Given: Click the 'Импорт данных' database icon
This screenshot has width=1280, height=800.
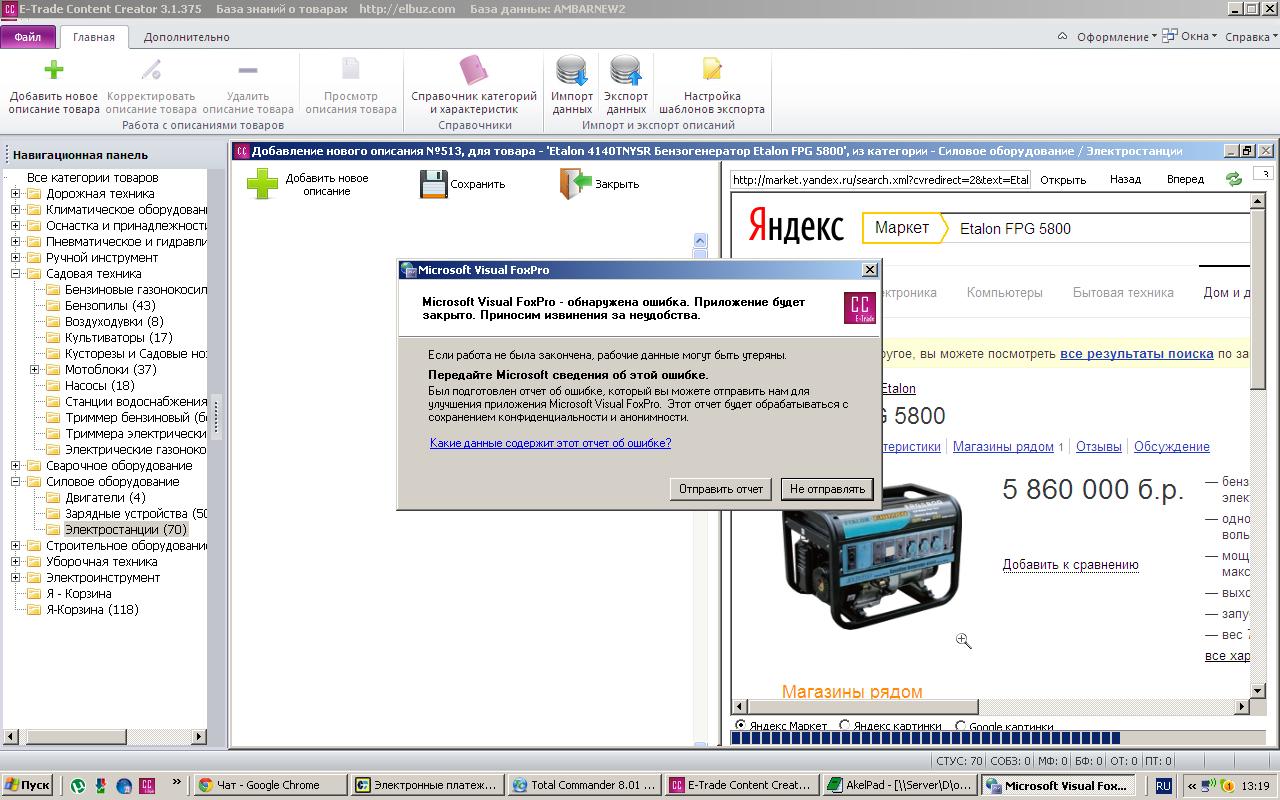Looking at the screenshot, I should pos(572,70).
